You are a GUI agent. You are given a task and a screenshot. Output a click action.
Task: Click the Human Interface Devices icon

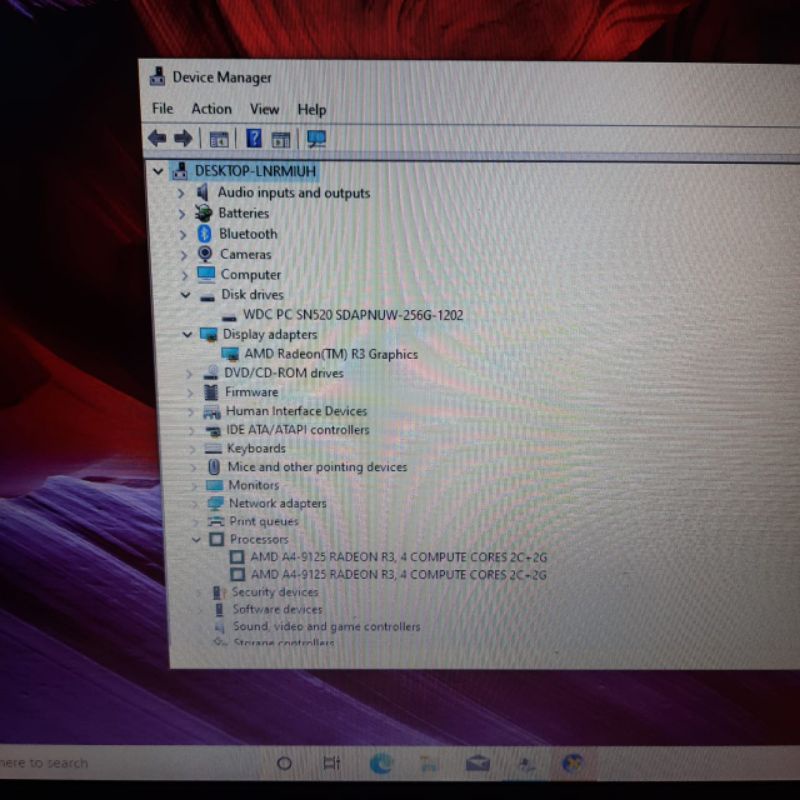point(212,412)
